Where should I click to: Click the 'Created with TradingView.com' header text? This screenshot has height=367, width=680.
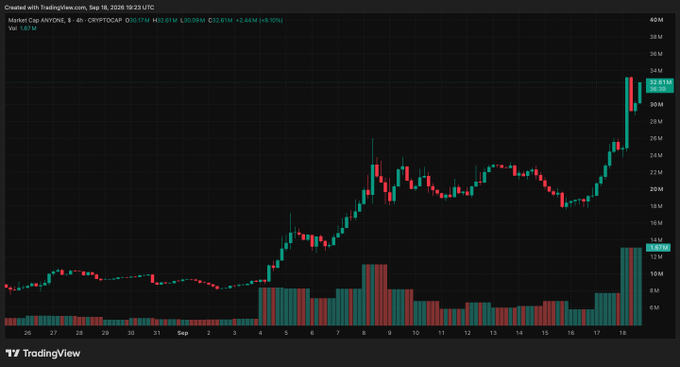[x=45, y=7]
